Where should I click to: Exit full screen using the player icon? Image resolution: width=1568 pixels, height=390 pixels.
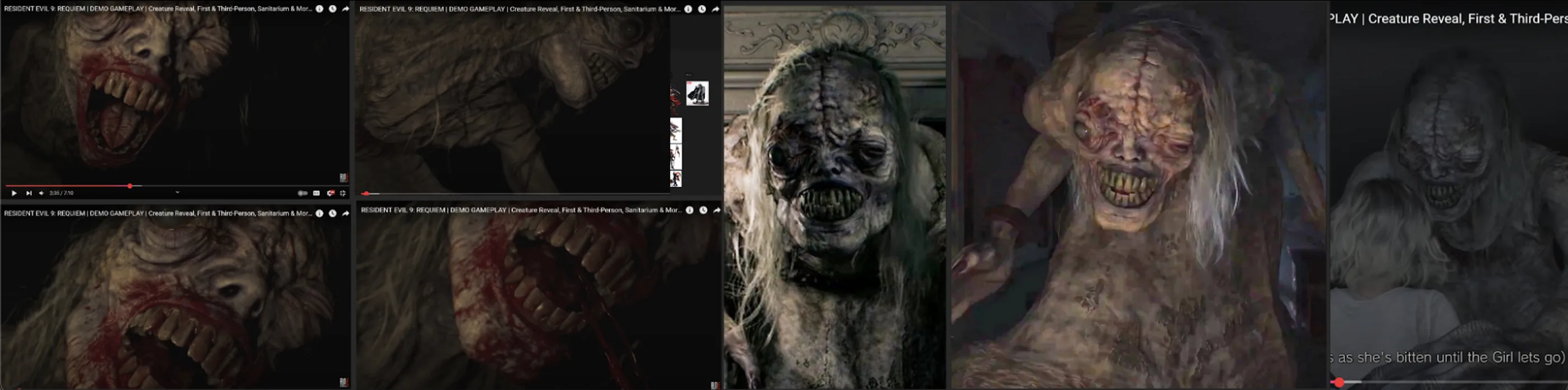[343, 193]
